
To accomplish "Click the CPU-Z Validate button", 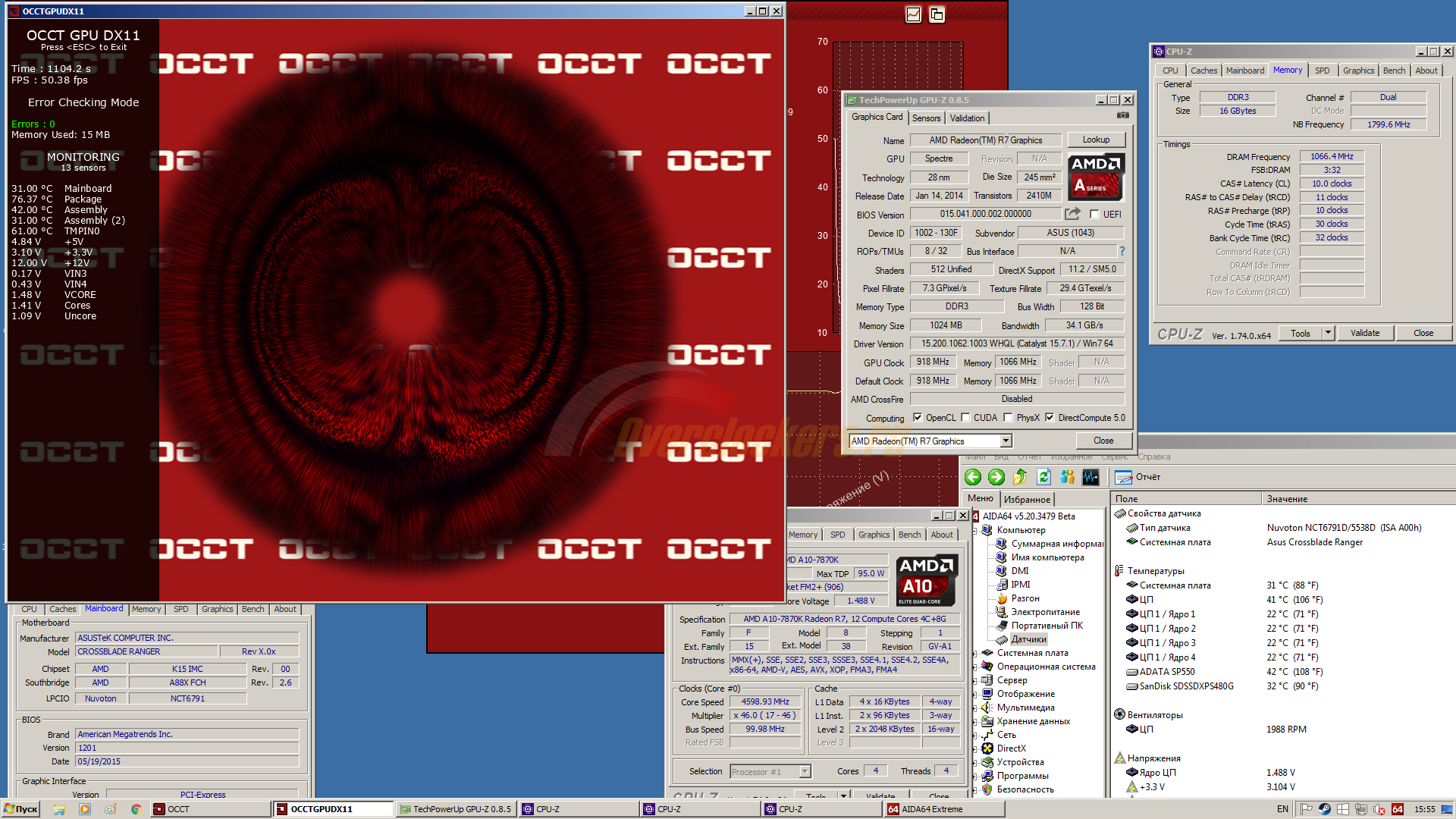I will 1365,333.
